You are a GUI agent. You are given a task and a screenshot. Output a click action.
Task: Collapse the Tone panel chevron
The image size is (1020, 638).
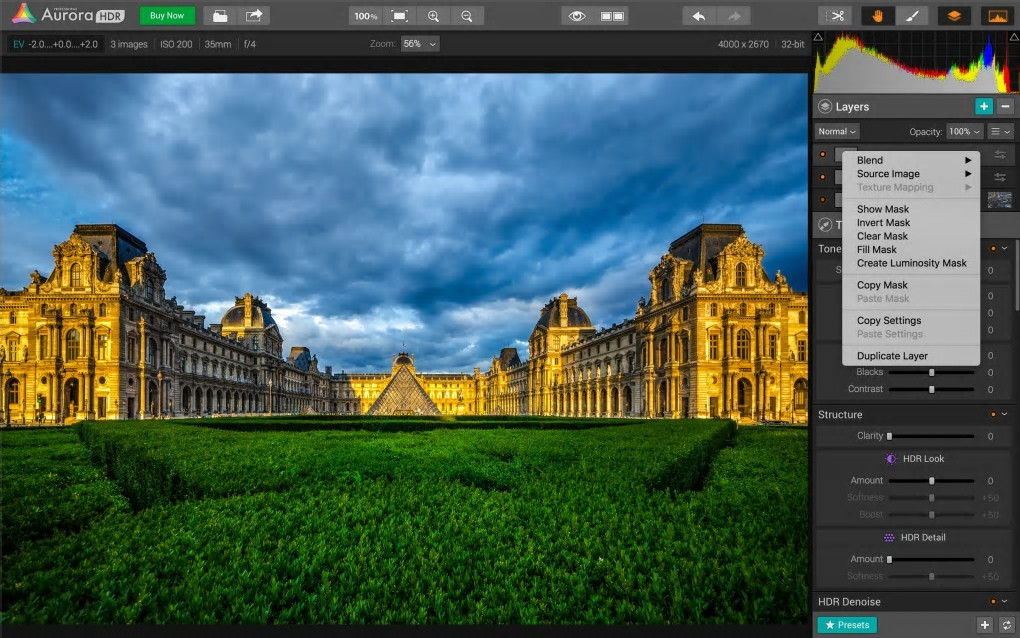click(1005, 248)
